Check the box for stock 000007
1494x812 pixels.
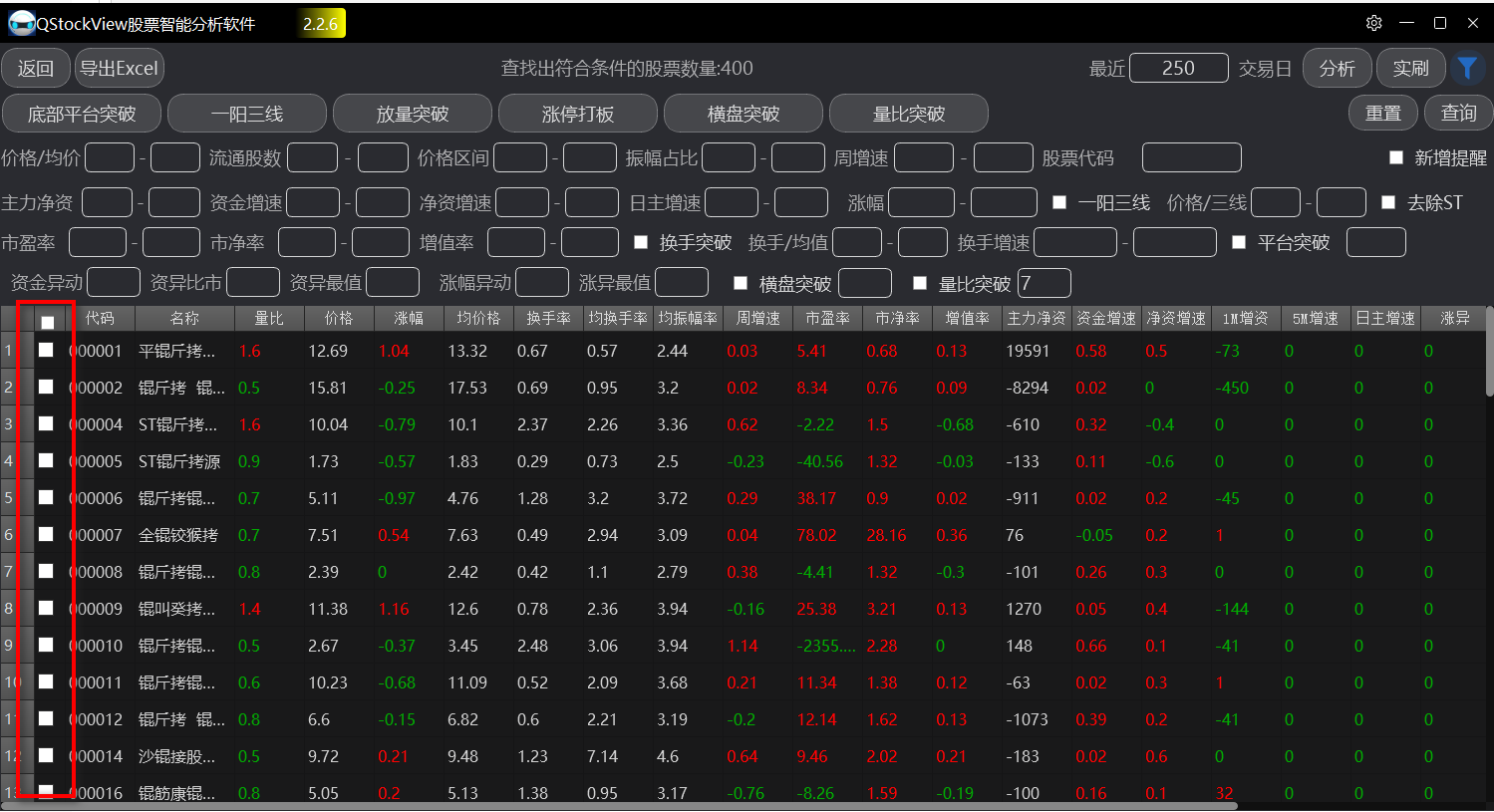(x=46, y=534)
